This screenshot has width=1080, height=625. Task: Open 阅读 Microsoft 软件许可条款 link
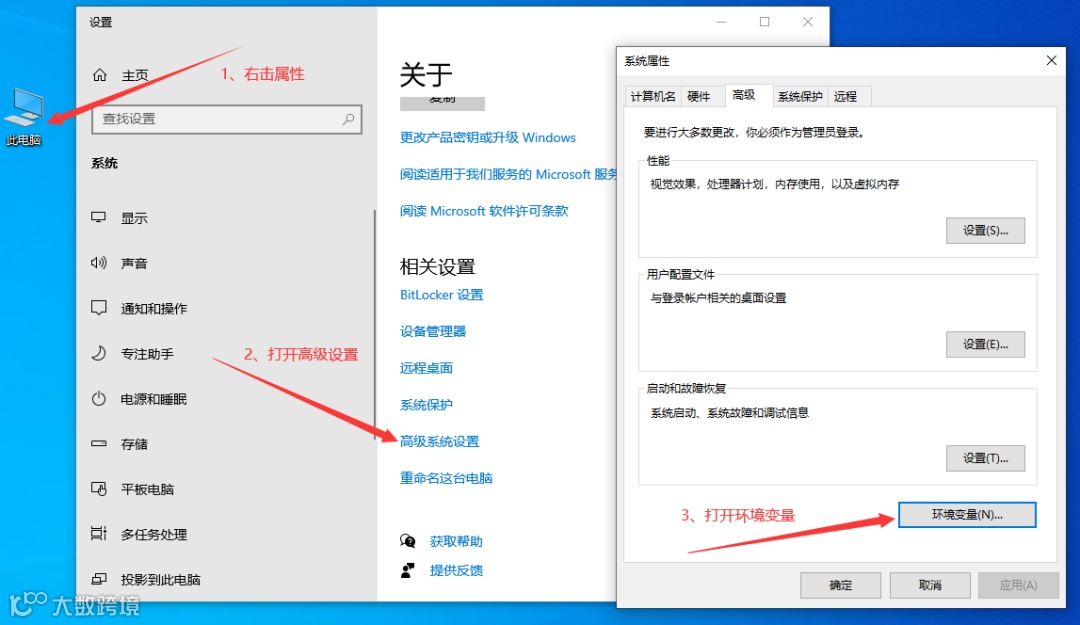click(484, 211)
